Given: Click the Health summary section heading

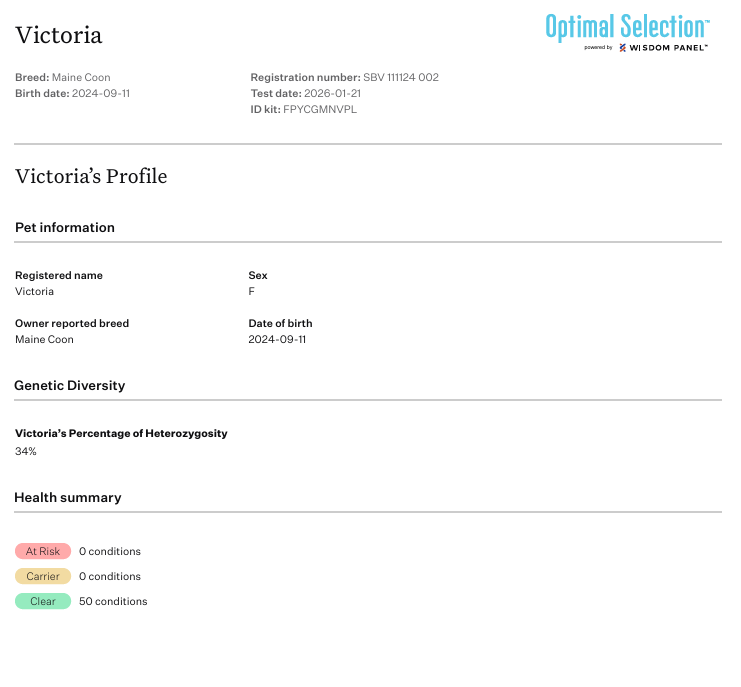Looking at the screenshot, I should point(68,498).
